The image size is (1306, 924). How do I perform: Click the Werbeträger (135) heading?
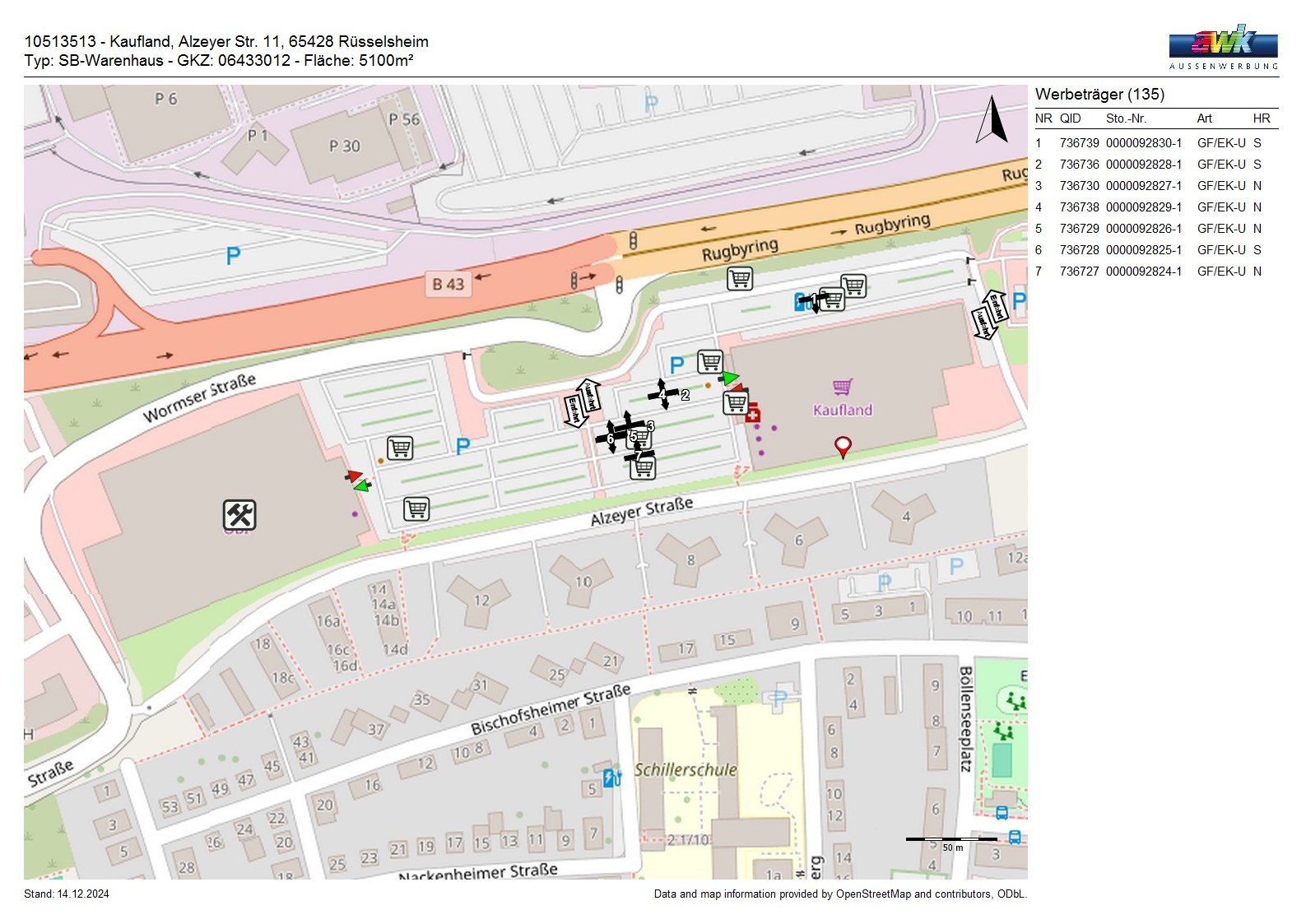[x=1099, y=95]
